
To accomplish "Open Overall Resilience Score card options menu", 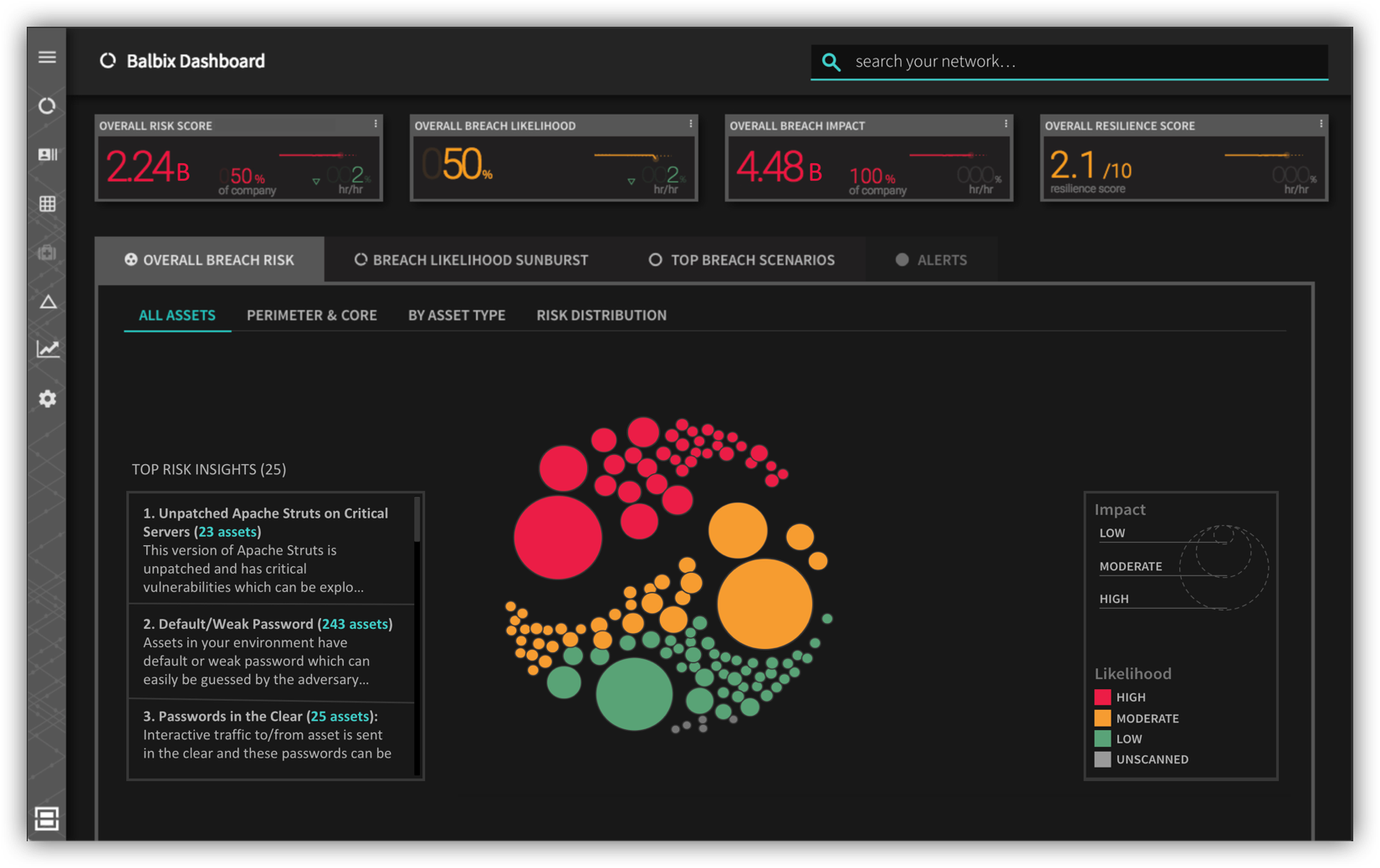I will (x=1321, y=124).
